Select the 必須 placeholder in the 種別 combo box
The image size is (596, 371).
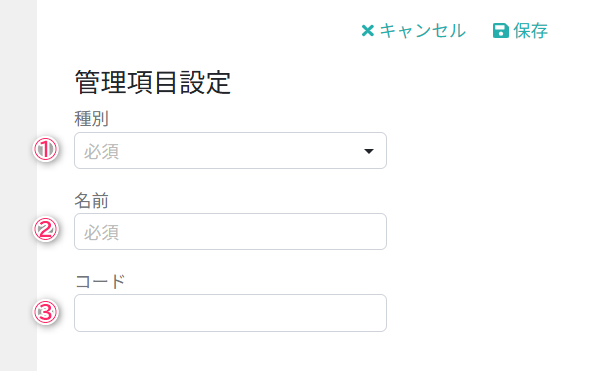[101, 152]
